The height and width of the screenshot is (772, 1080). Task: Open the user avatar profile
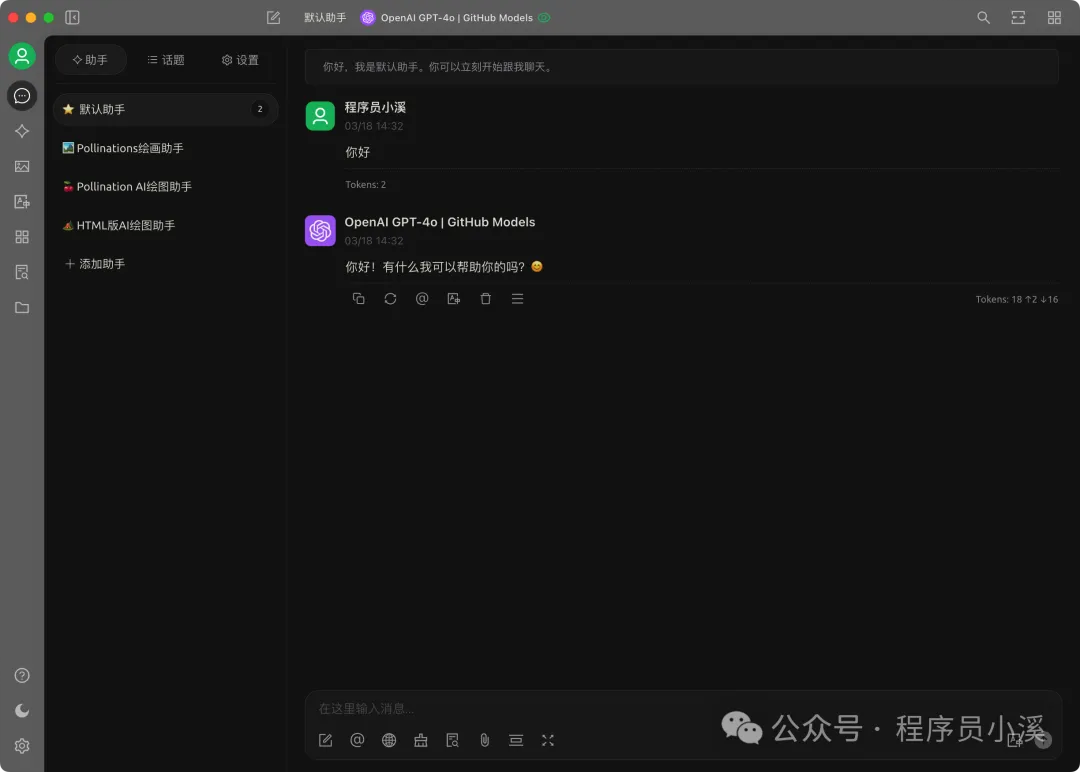(22, 56)
